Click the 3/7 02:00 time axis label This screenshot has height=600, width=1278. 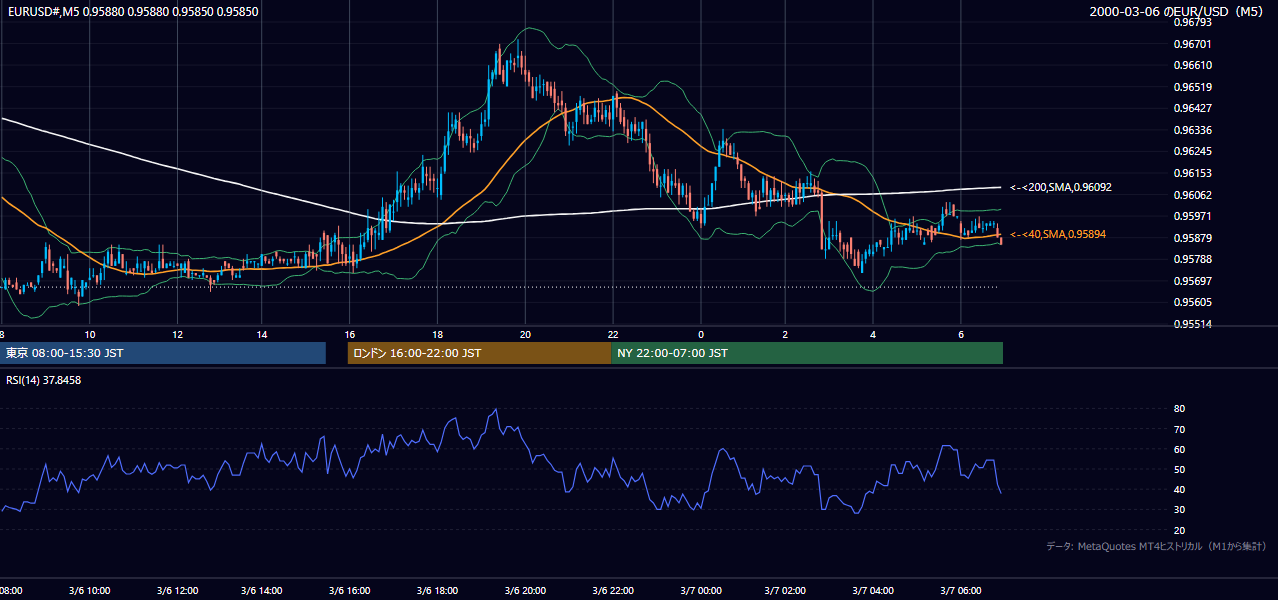point(786,591)
